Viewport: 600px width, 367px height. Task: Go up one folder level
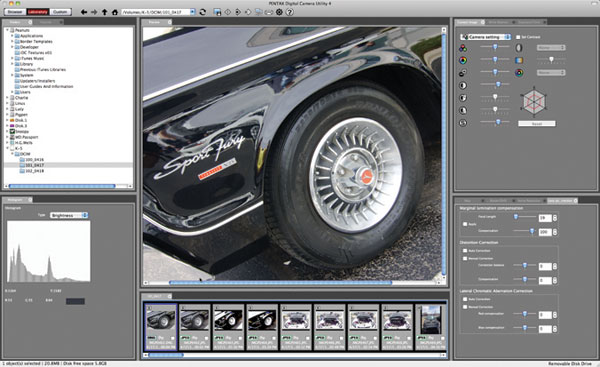pyautogui.click(x=104, y=12)
